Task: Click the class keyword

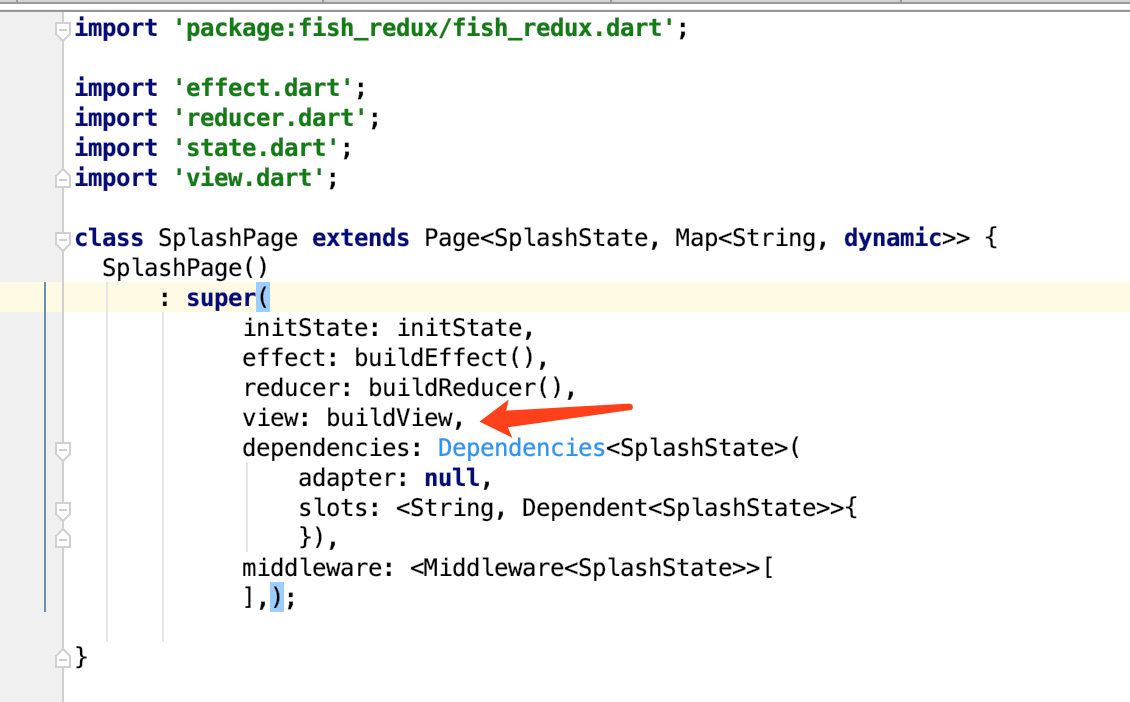Action: pyautogui.click(x=109, y=238)
